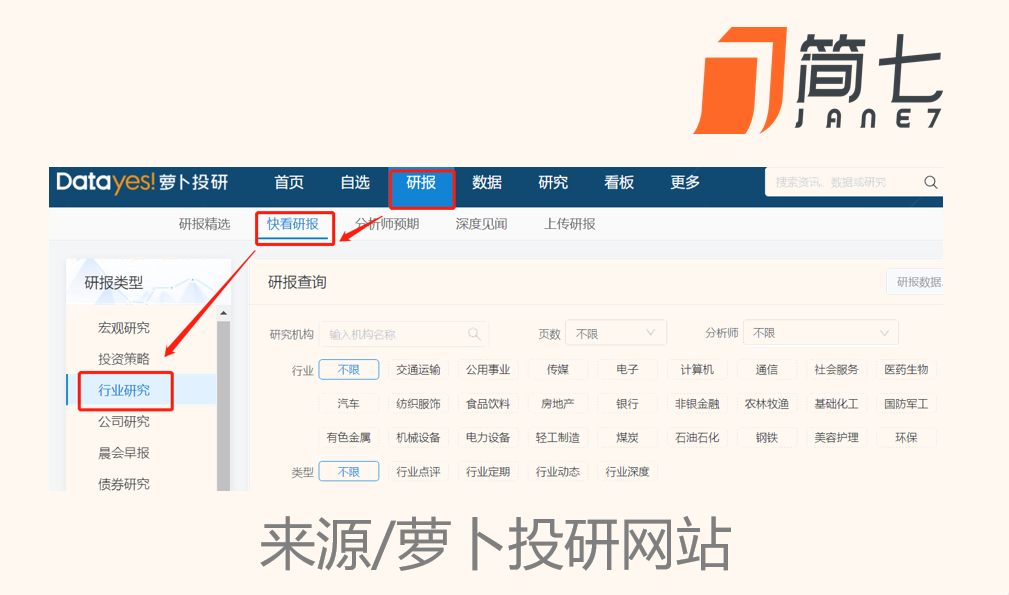The image size is (1009, 595).
Task: Select 机械设备 industry filter
Action: (x=418, y=438)
